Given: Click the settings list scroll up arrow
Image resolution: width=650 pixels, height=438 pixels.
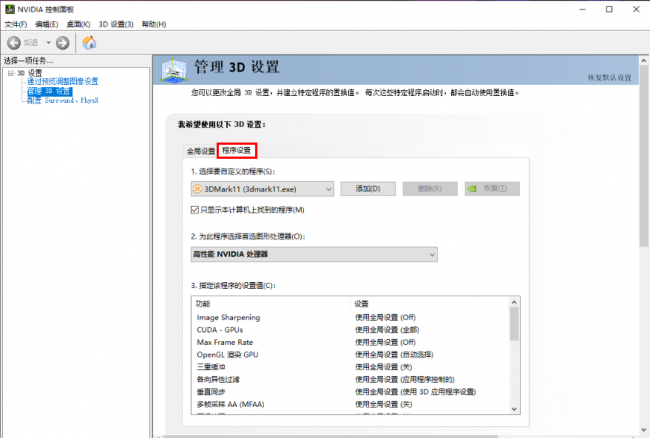Looking at the screenshot, I should pyautogui.click(x=514, y=302).
